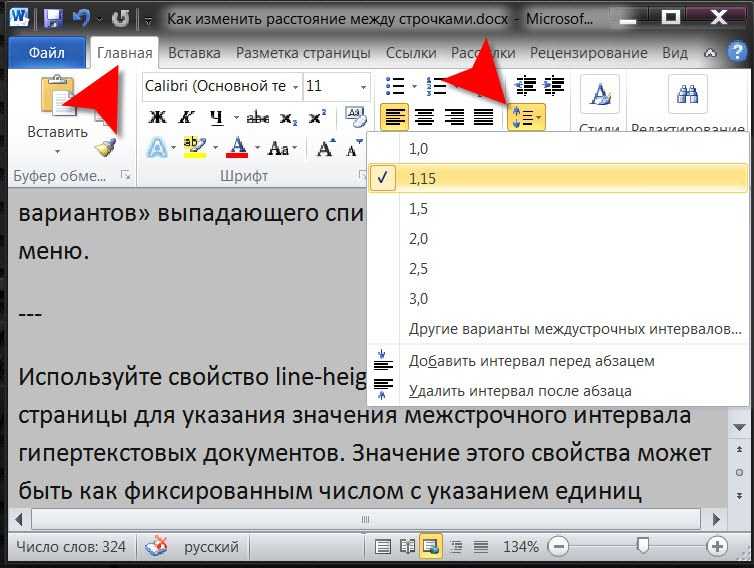Choose line spacing 2,5

558,268
